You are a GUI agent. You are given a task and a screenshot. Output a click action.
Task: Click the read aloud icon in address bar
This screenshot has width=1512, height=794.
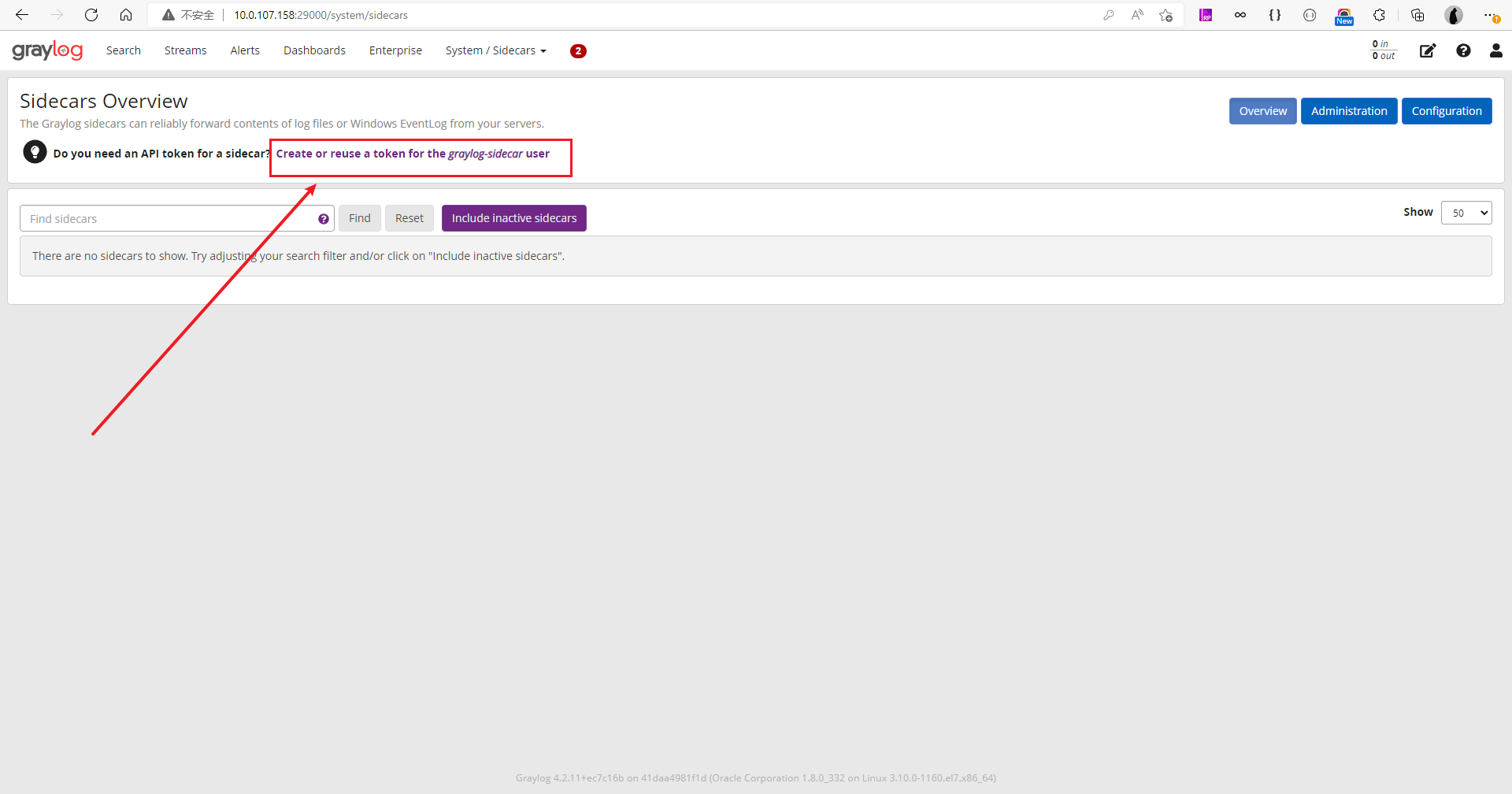1137,15
